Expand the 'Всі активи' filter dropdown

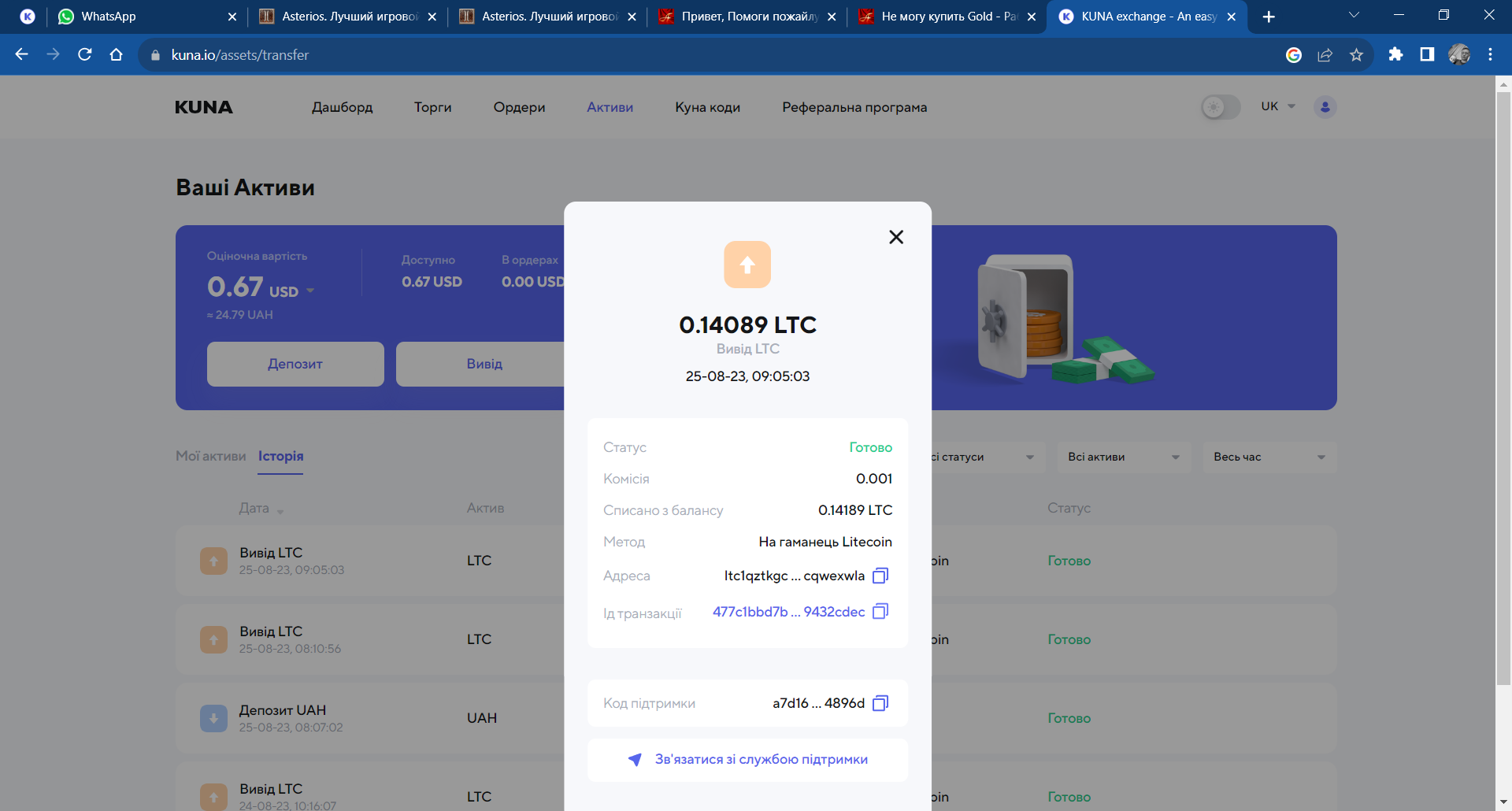point(1123,457)
